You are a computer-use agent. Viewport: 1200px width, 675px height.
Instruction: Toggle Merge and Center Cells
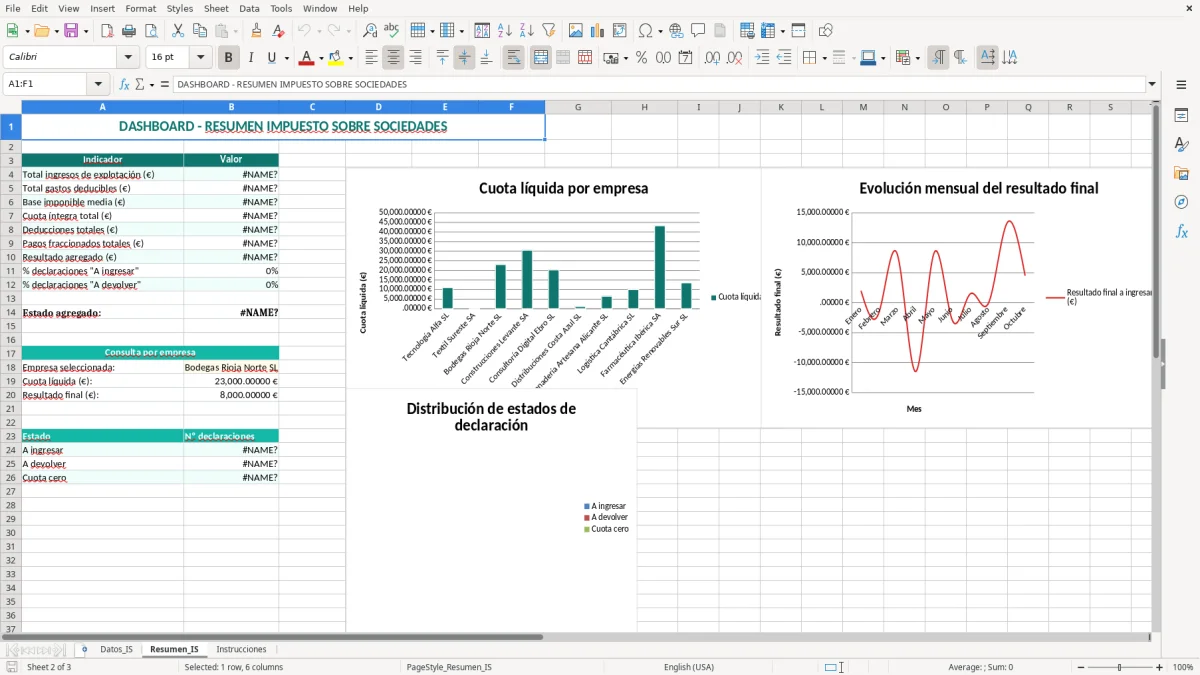click(541, 58)
